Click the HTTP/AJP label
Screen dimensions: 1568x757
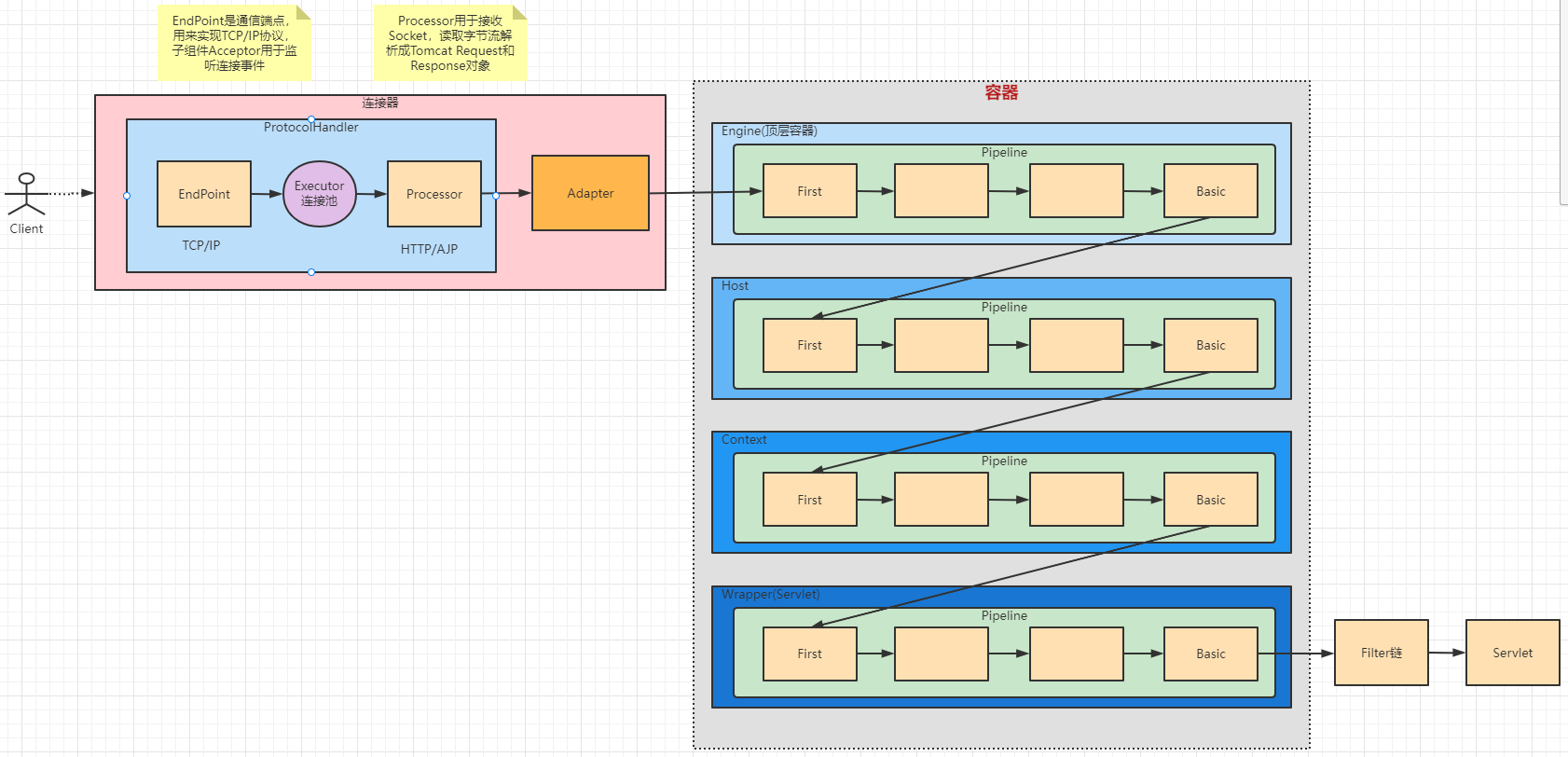pyautogui.click(x=429, y=249)
